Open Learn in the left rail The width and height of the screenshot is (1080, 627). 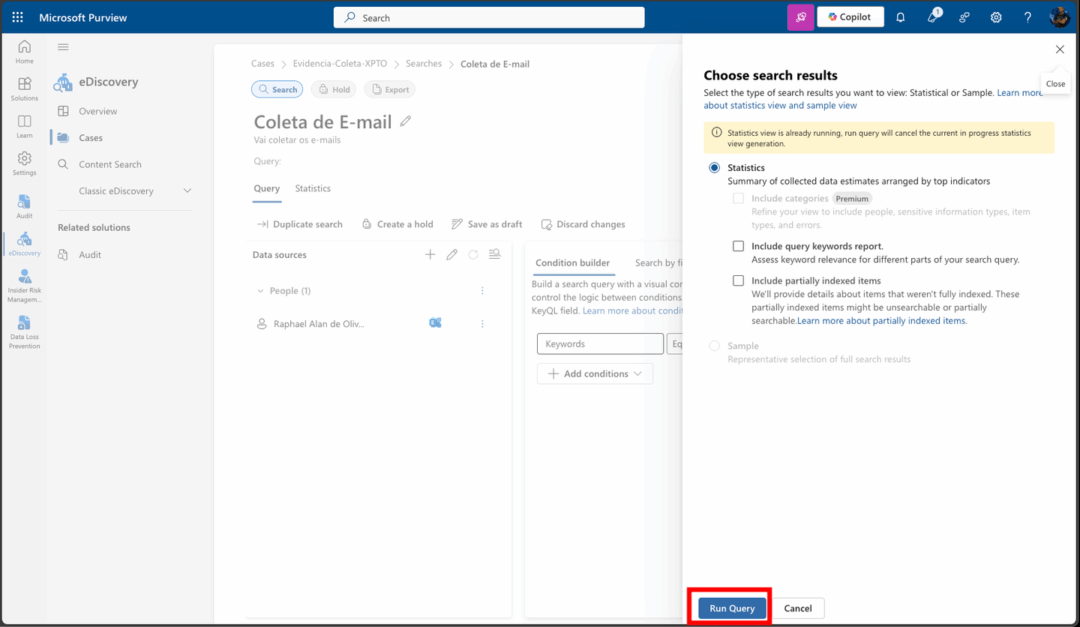pos(24,126)
